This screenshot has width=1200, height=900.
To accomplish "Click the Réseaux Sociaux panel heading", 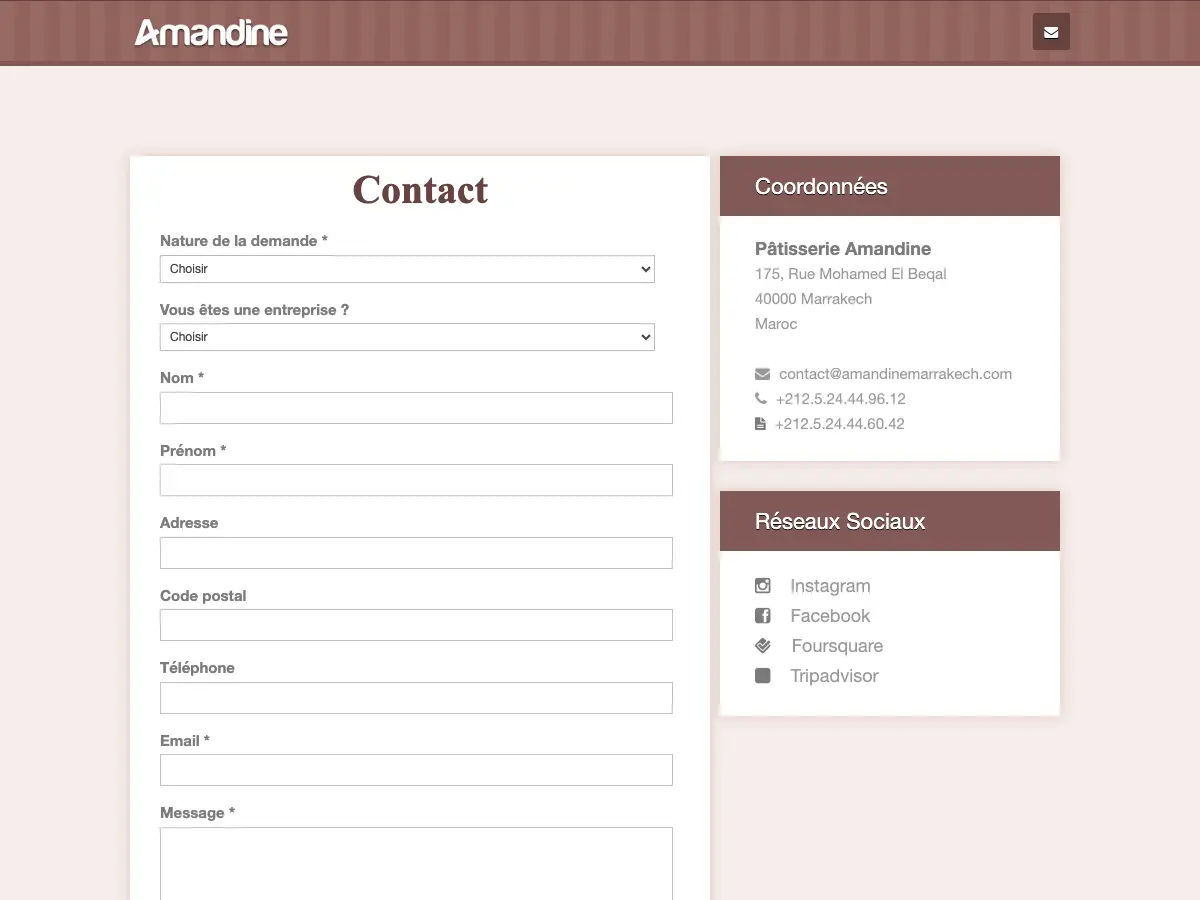I will 840,521.
